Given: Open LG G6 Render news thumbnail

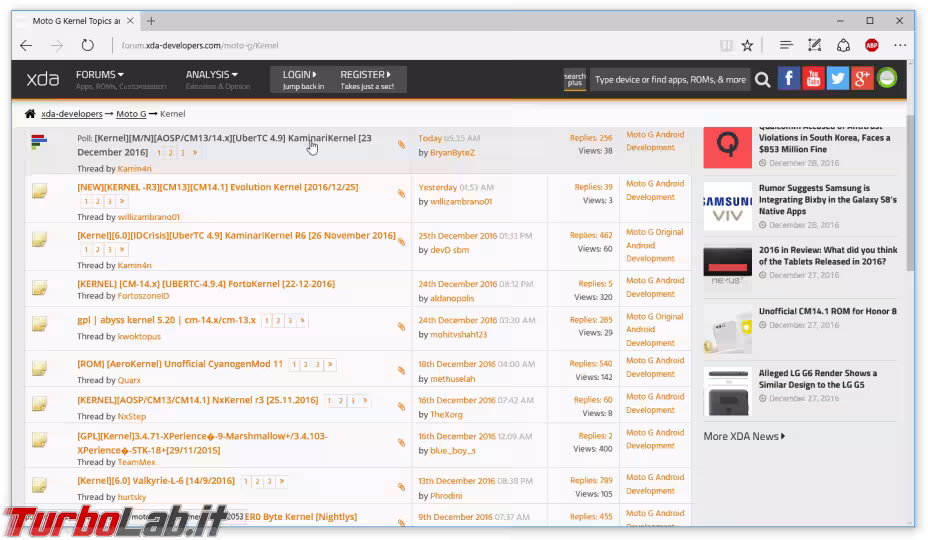Looking at the screenshot, I should click(x=727, y=391).
